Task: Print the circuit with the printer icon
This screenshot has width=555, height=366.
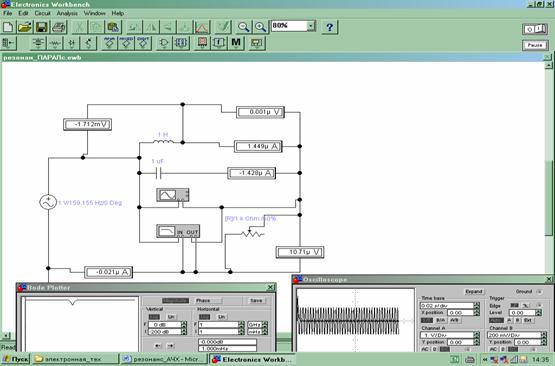Action: (x=58, y=27)
